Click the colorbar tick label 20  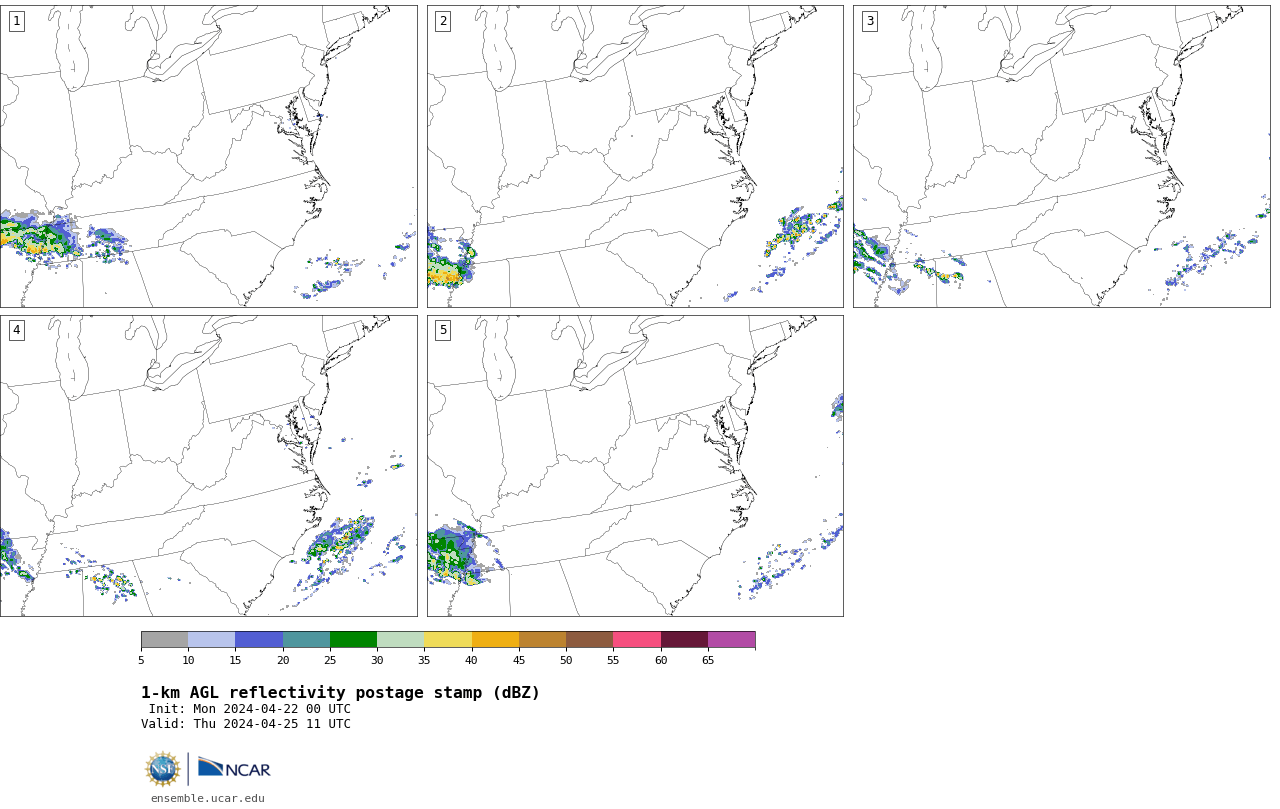[x=283, y=660]
